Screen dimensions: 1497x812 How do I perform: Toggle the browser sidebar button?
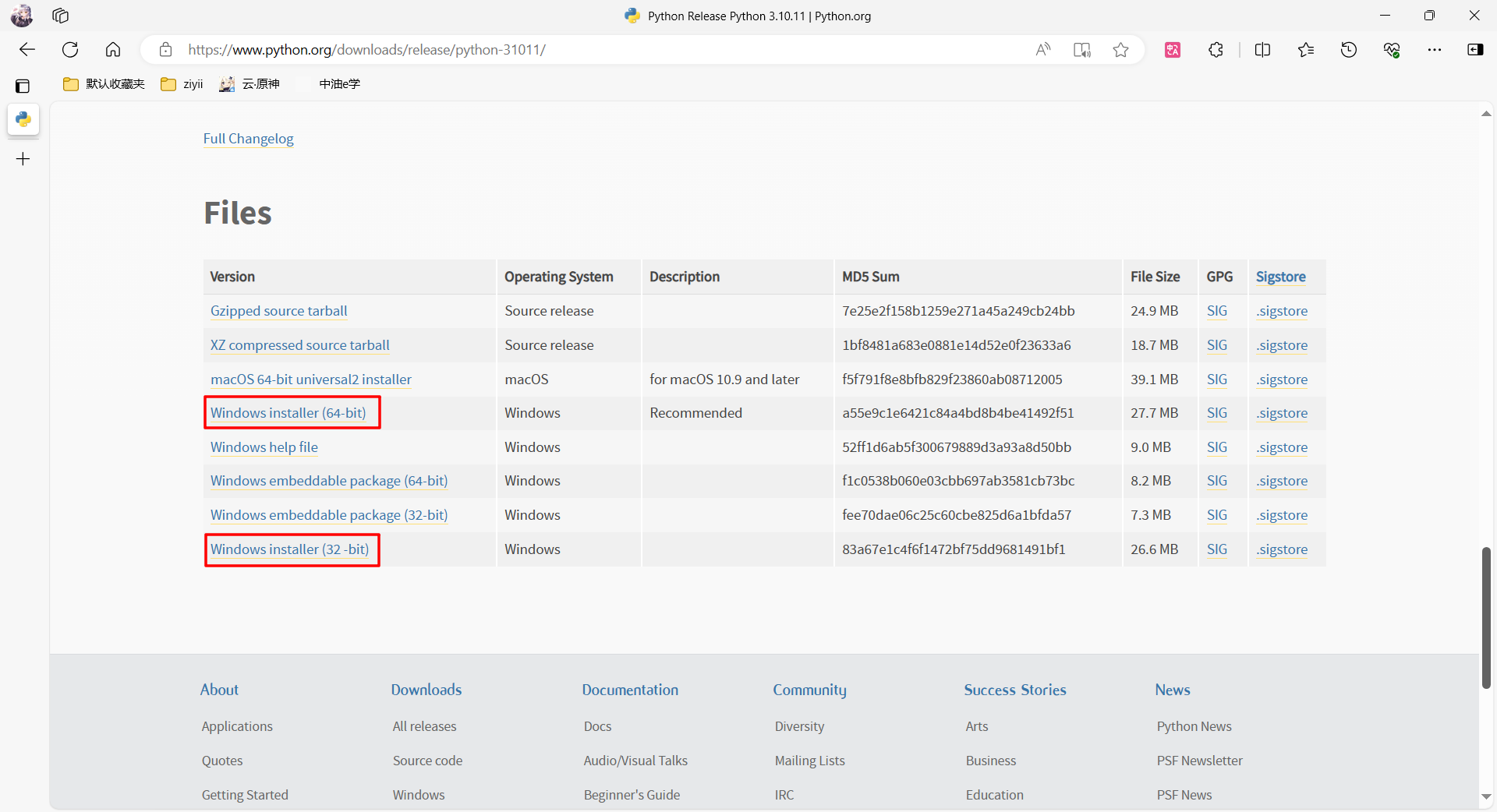point(1474,50)
